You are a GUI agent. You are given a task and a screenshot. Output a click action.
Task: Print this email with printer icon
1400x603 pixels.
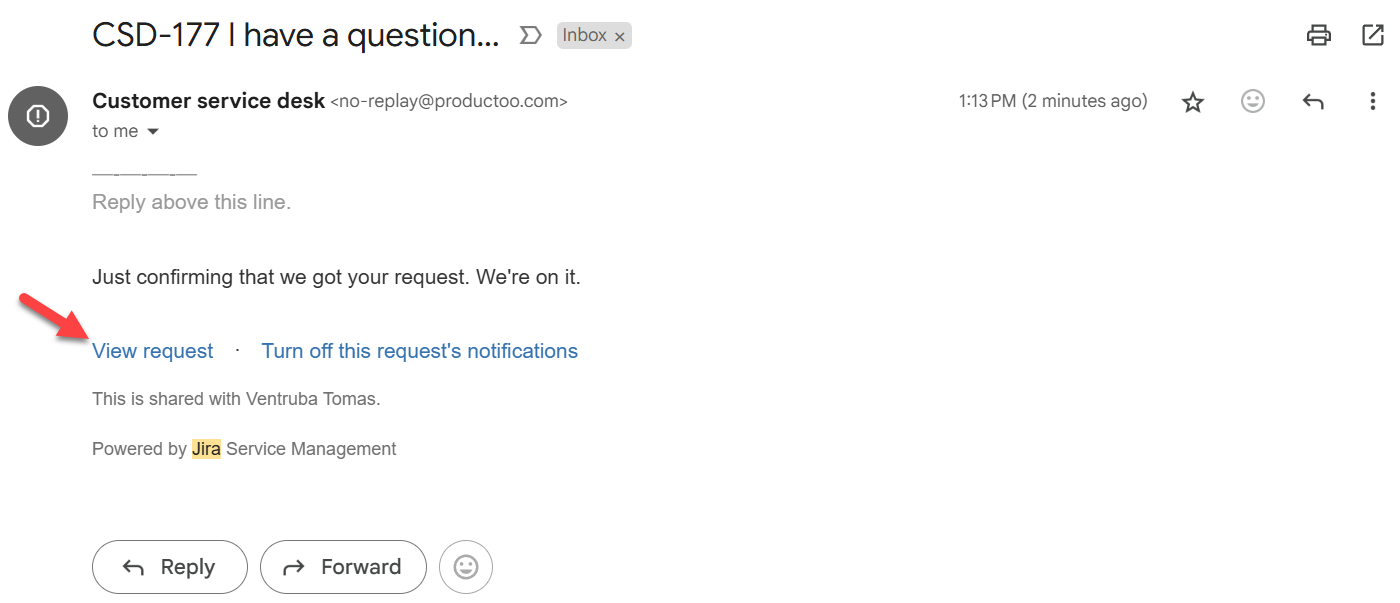click(x=1319, y=36)
